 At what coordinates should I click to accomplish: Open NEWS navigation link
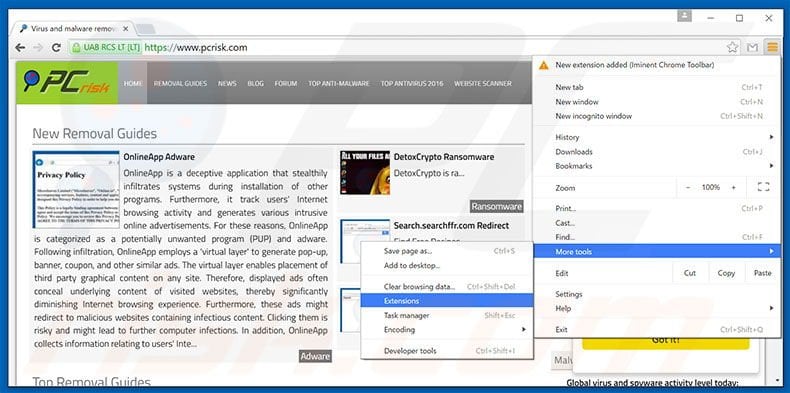[x=227, y=84]
